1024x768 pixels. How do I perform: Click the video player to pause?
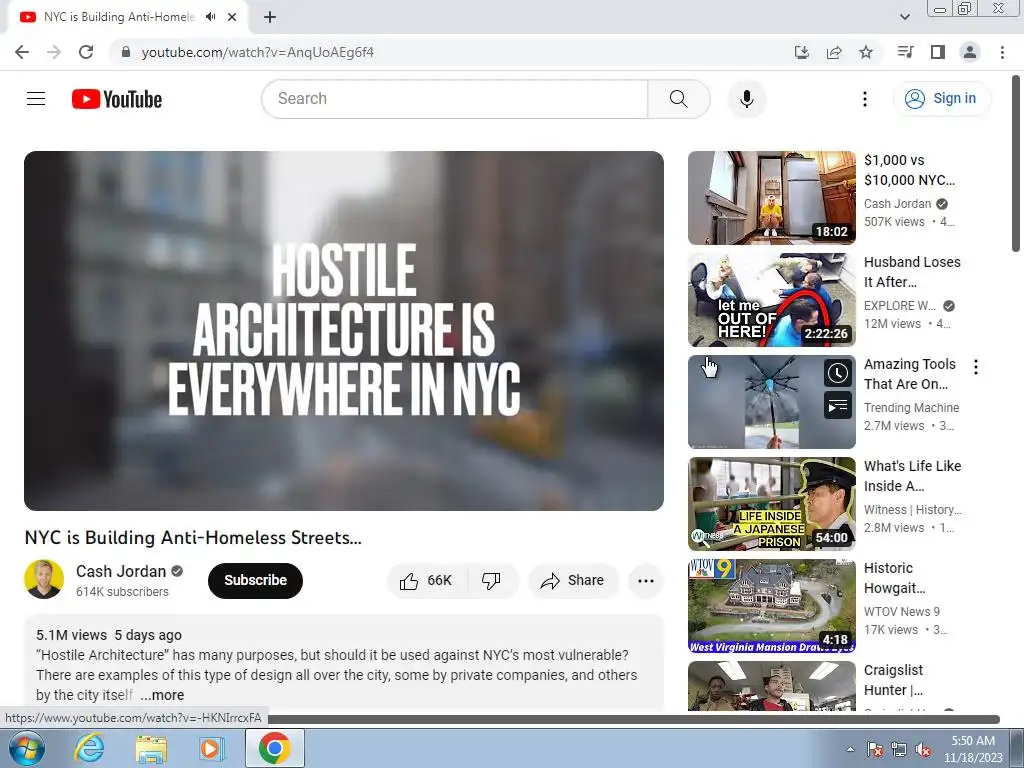344,331
